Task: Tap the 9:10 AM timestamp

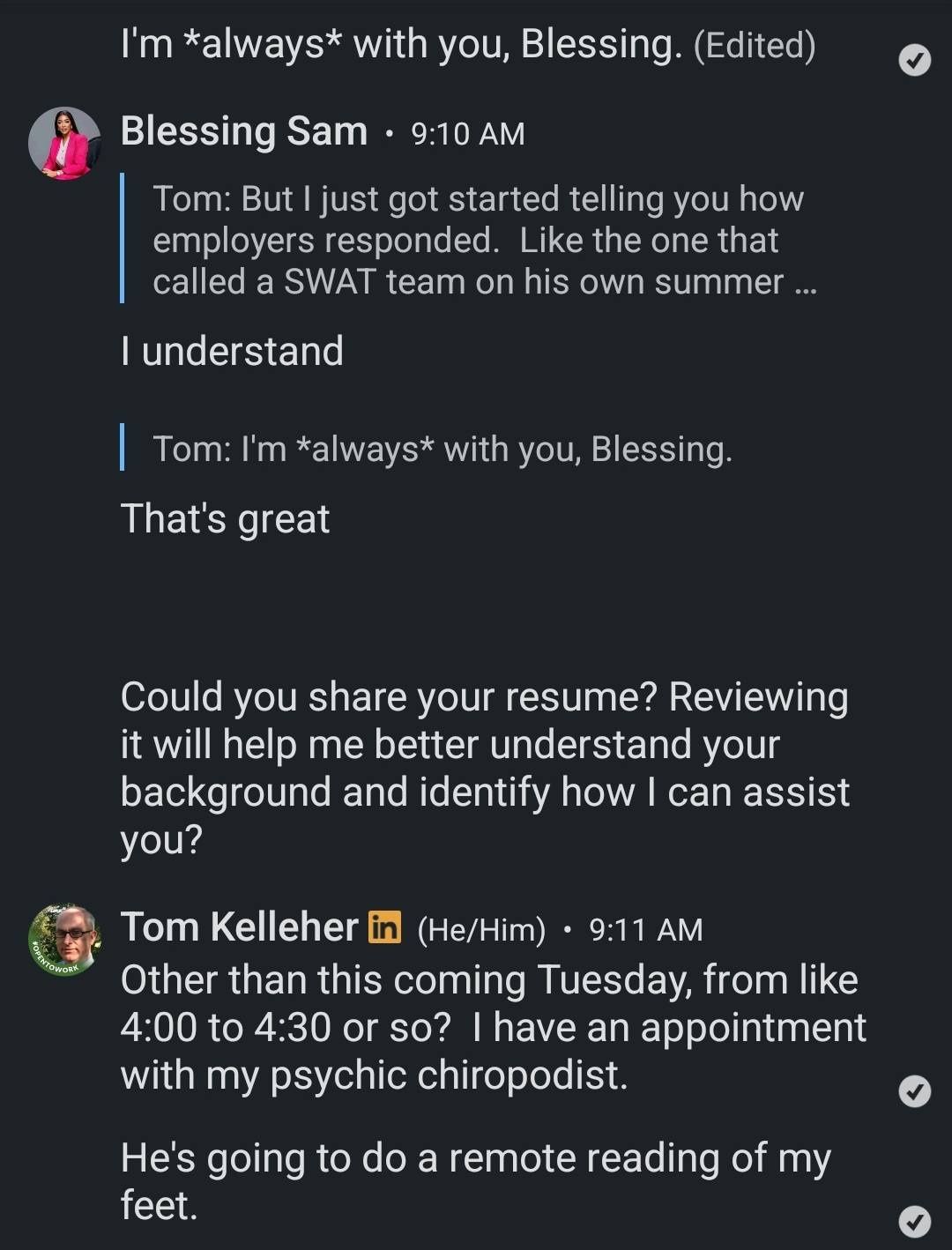Action: [x=468, y=134]
